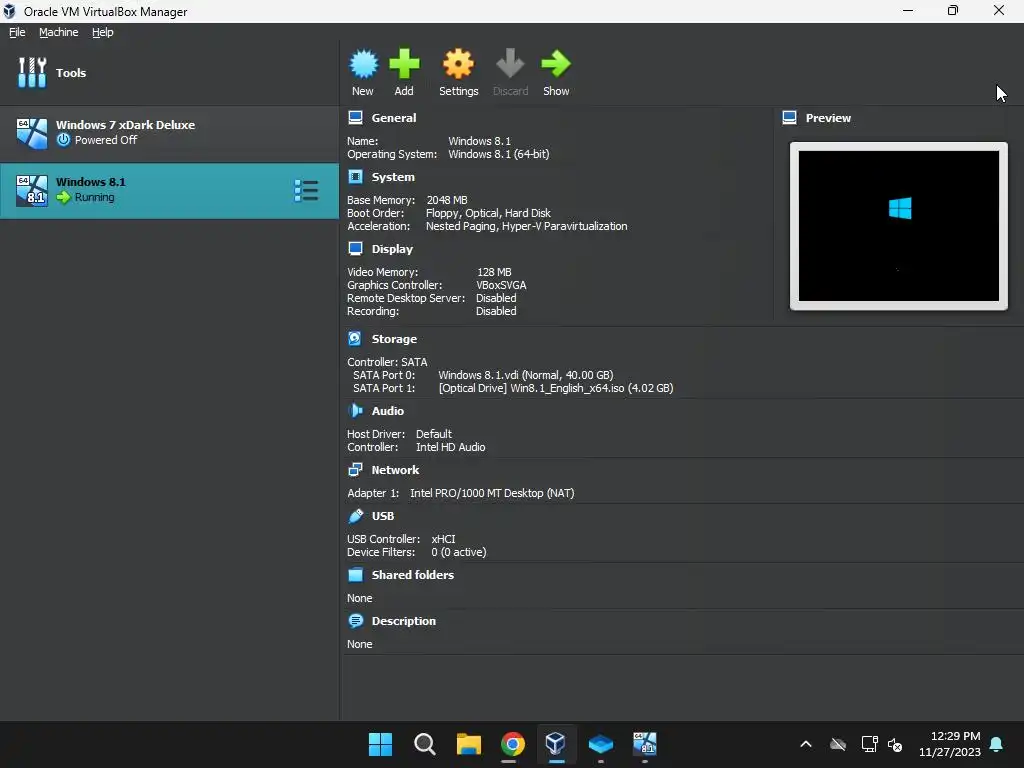
Task: Click the Display section header
Action: point(392,249)
